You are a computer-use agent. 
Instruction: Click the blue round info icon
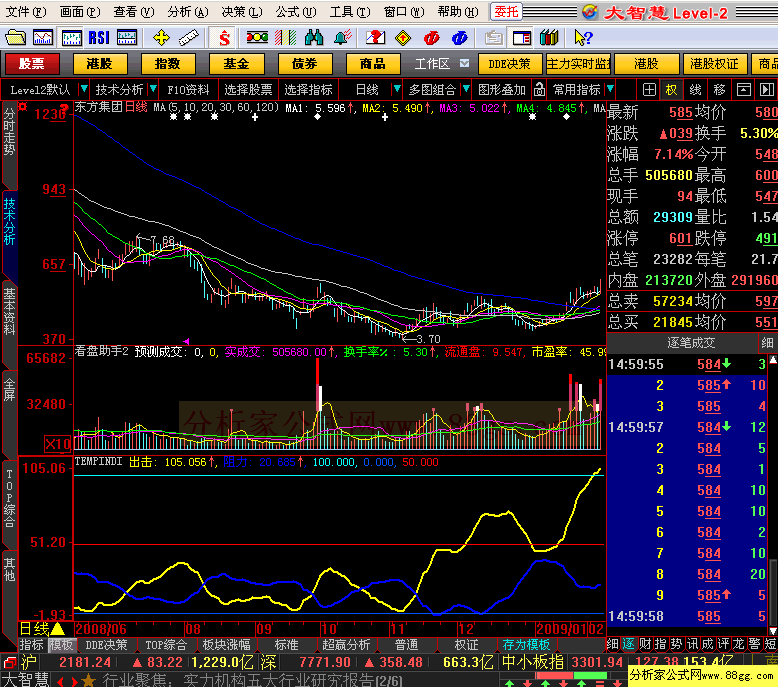coord(460,38)
